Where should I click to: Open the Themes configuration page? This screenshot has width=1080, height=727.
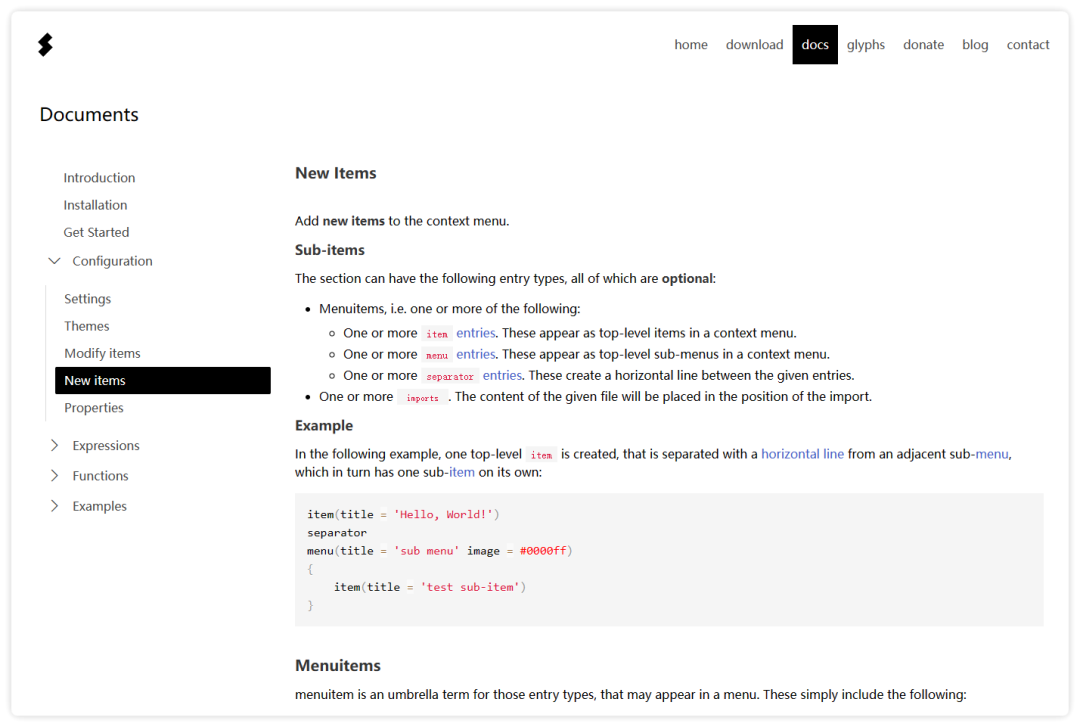87,326
